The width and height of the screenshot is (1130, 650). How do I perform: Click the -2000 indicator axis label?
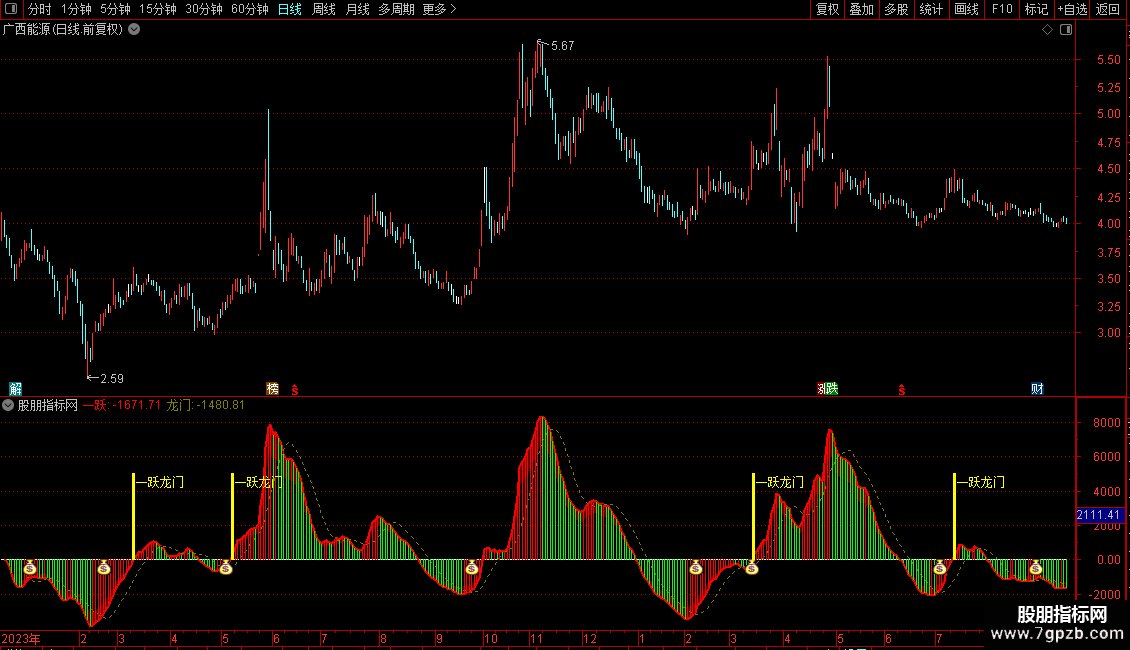click(x=1105, y=595)
